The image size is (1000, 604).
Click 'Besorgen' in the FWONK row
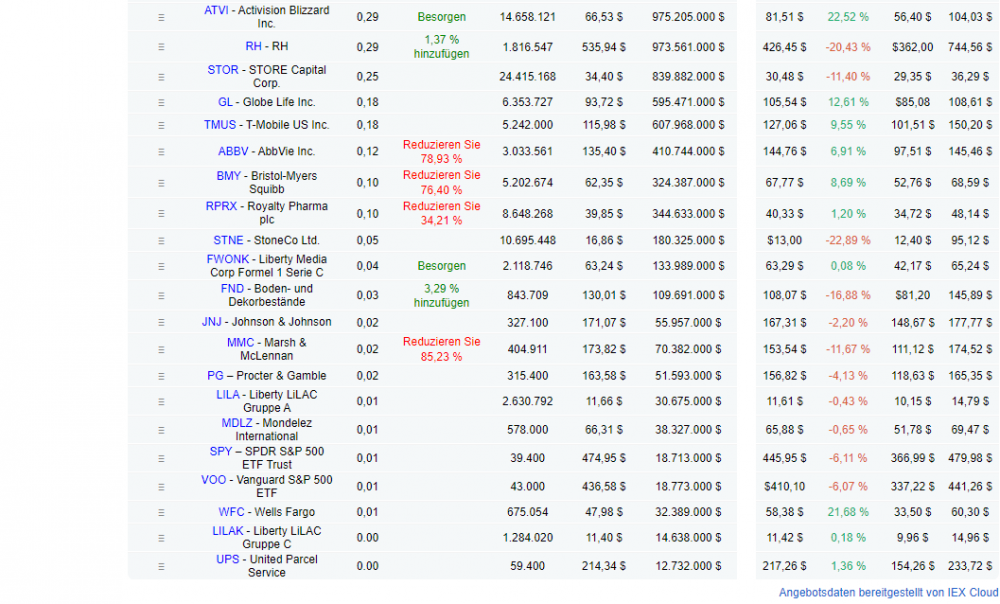coord(441,266)
